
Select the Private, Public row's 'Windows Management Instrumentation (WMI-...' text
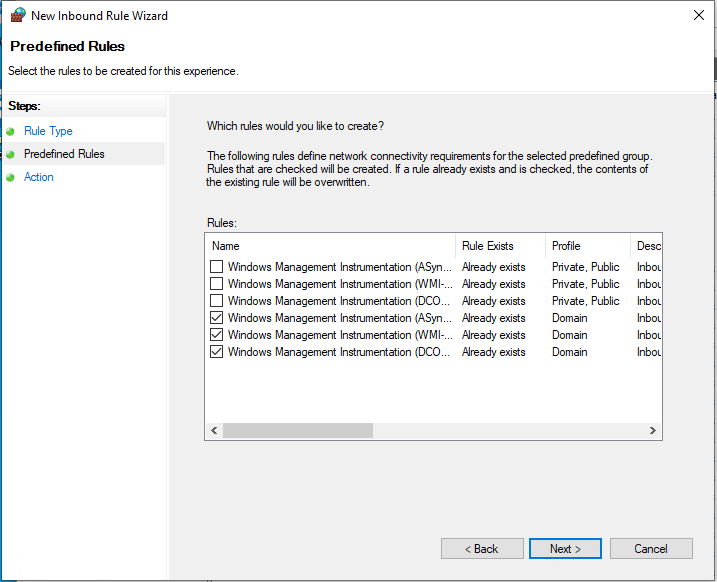click(x=340, y=284)
